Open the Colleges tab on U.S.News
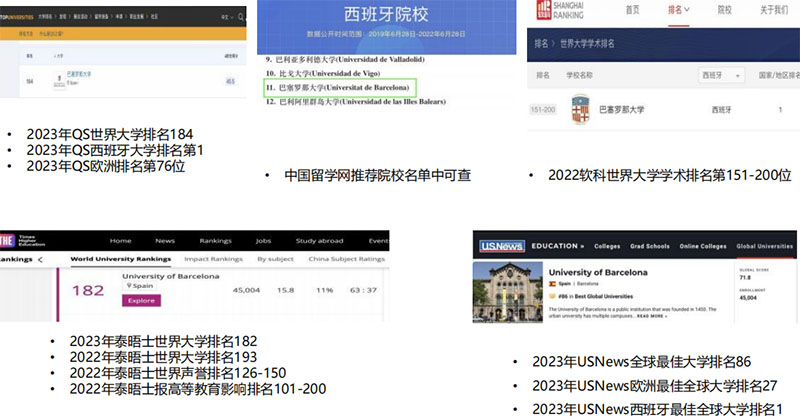This screenshot has height=420, width=800. click(x=607, y=246)
